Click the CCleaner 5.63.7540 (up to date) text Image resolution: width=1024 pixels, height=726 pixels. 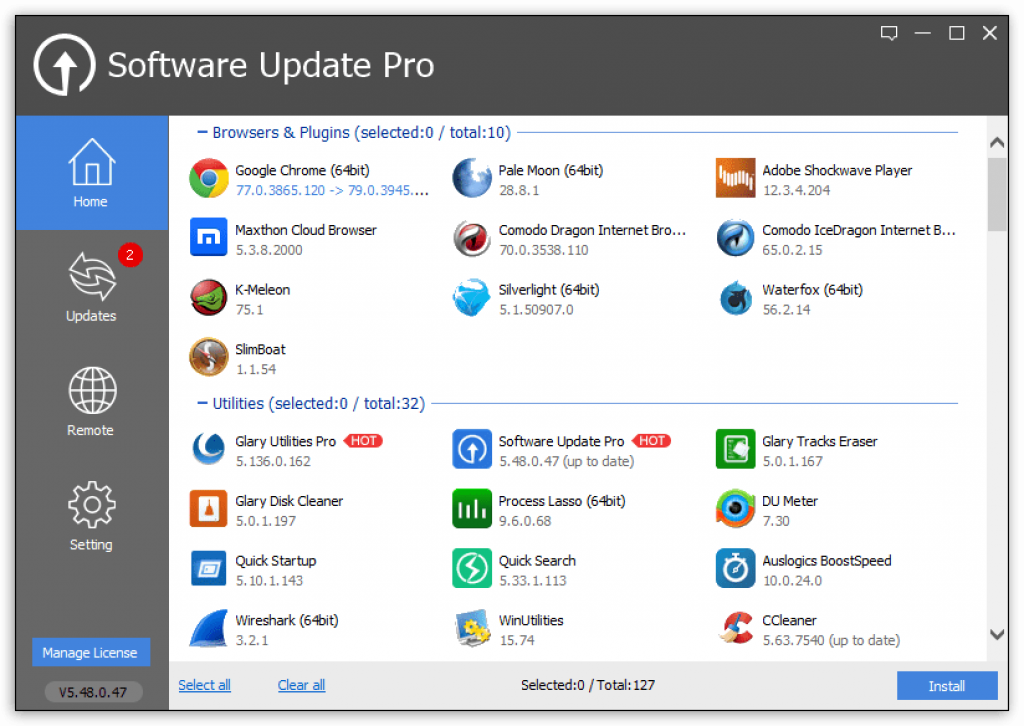831,640
